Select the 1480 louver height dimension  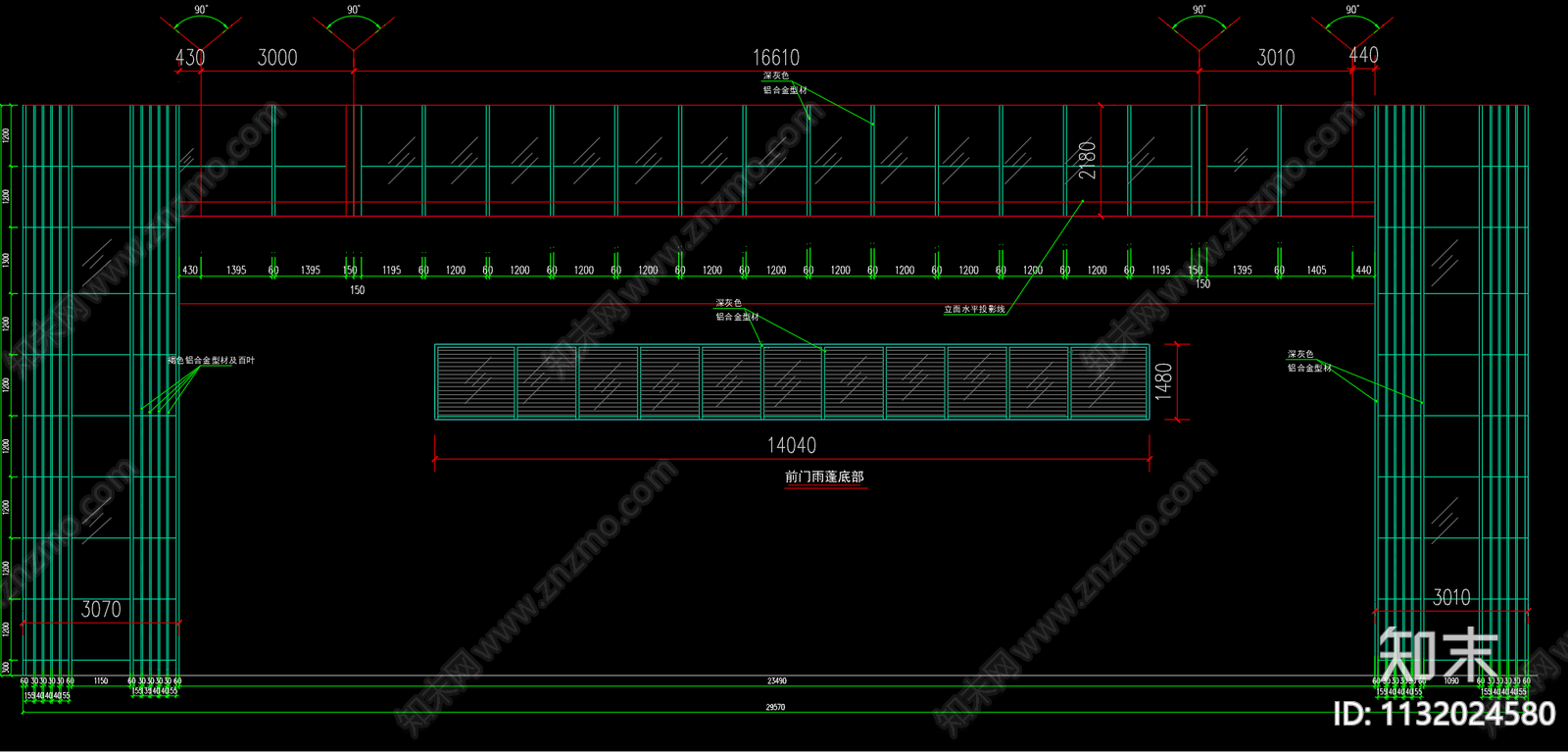pyautogui.click(x=1163, y=381)
